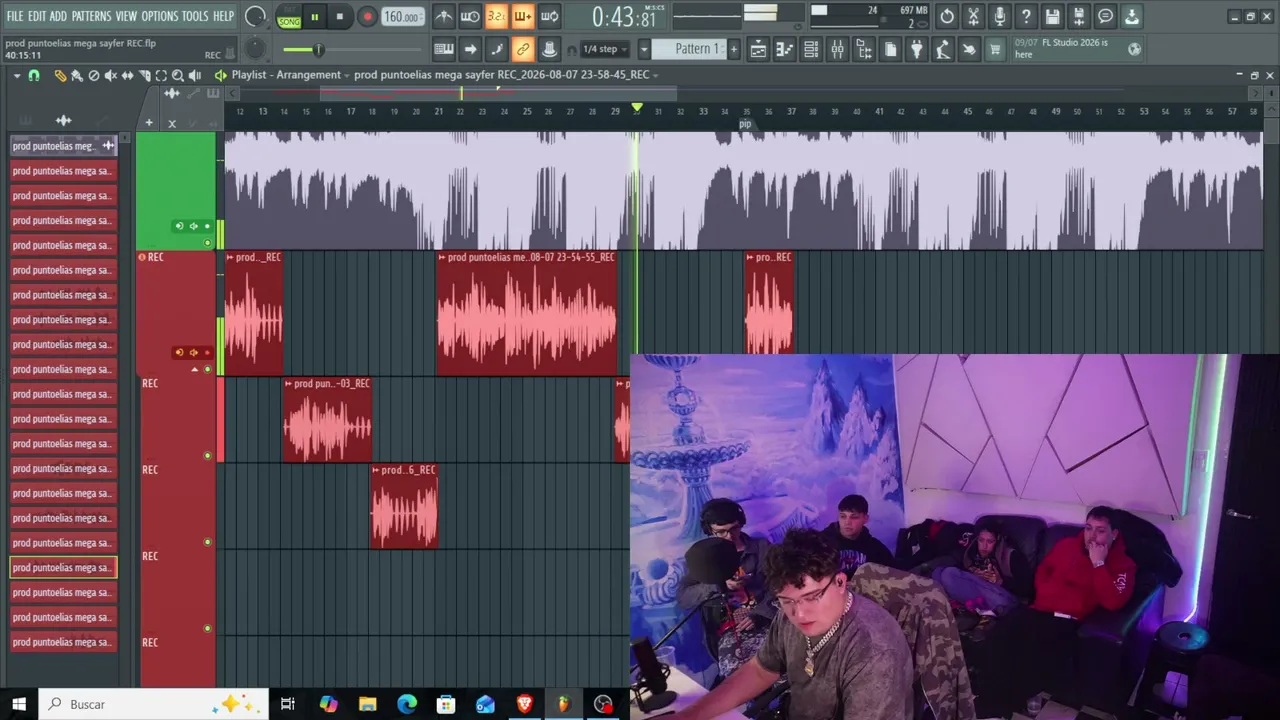1280x720 pixels.
Task: Open the Playlist view icon
Action: 759,49
